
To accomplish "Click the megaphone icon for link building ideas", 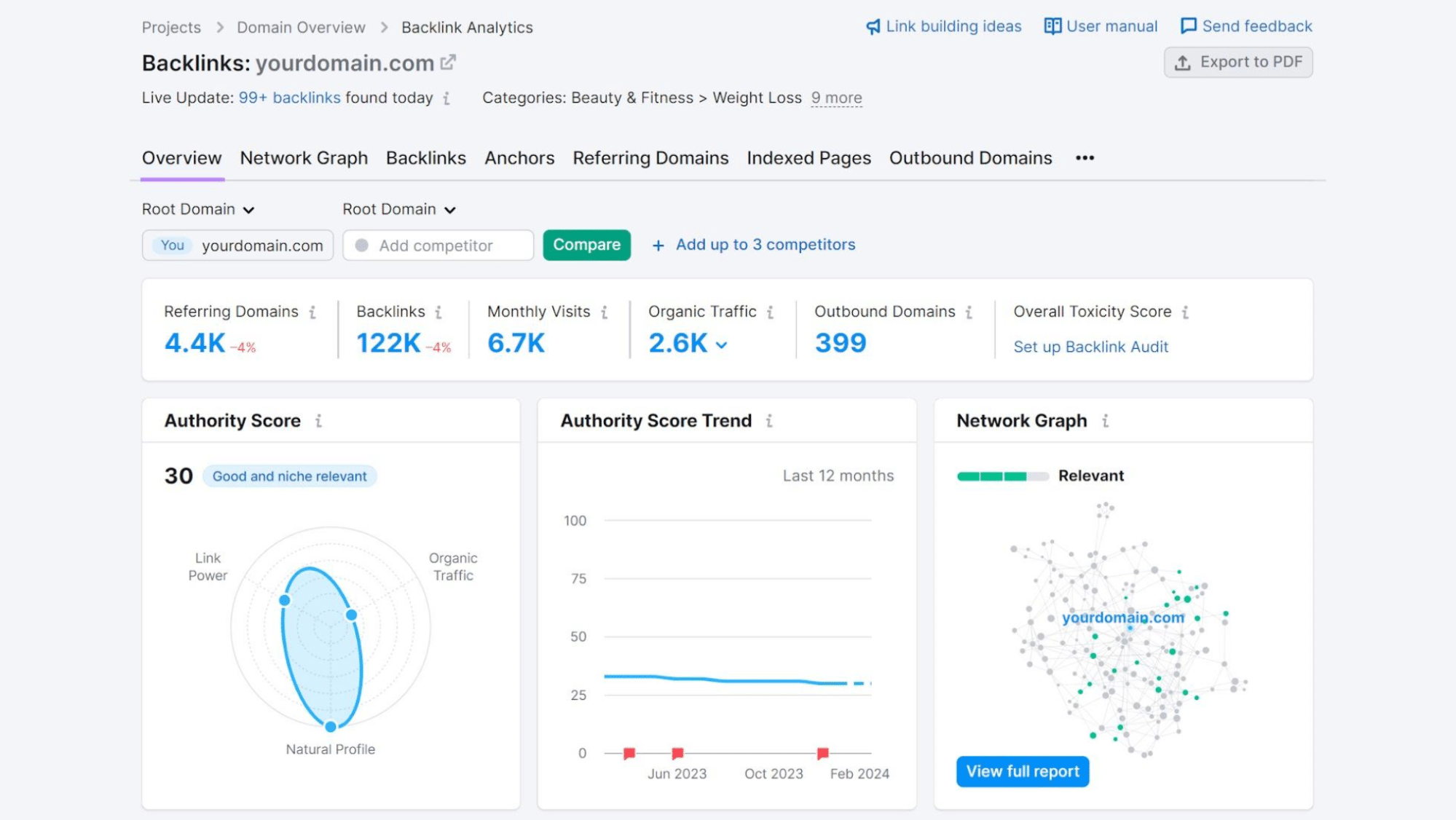I will click(x=873, y=27).
